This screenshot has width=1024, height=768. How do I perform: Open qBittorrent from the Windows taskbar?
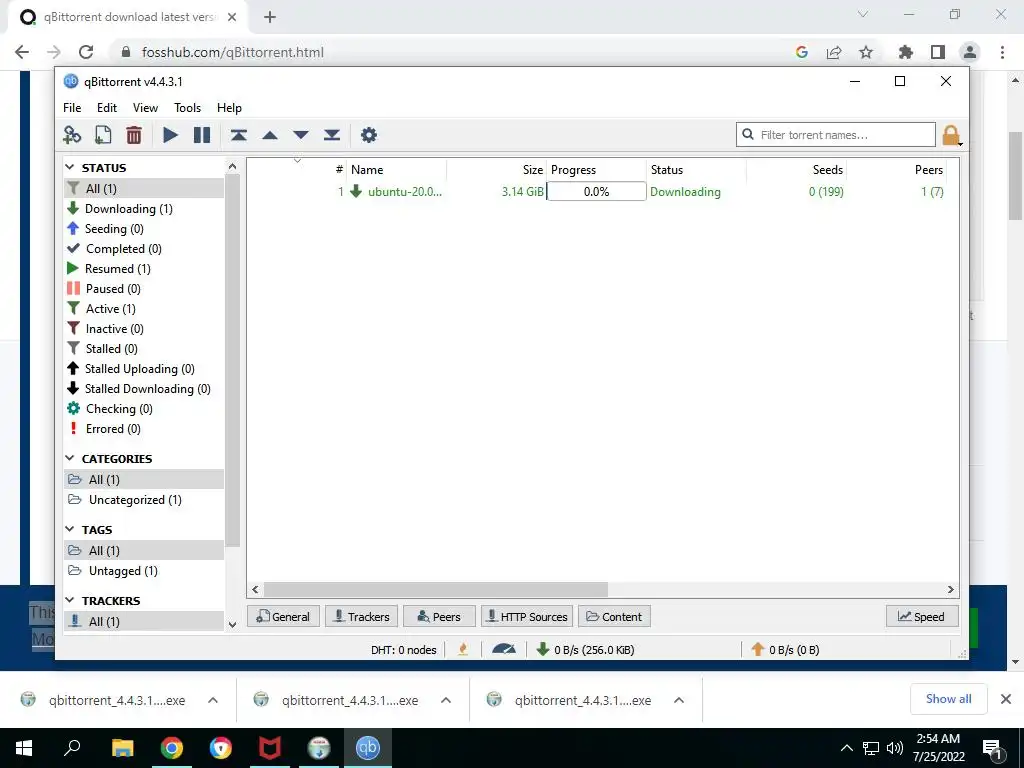(368, 748)
